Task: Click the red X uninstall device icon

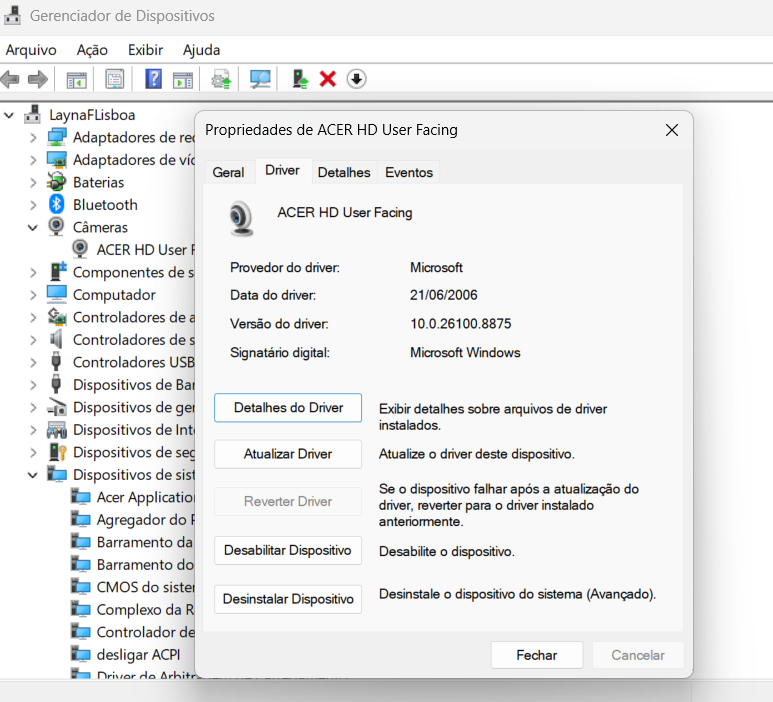Action: pyautogui.click(x=327, y=79)
